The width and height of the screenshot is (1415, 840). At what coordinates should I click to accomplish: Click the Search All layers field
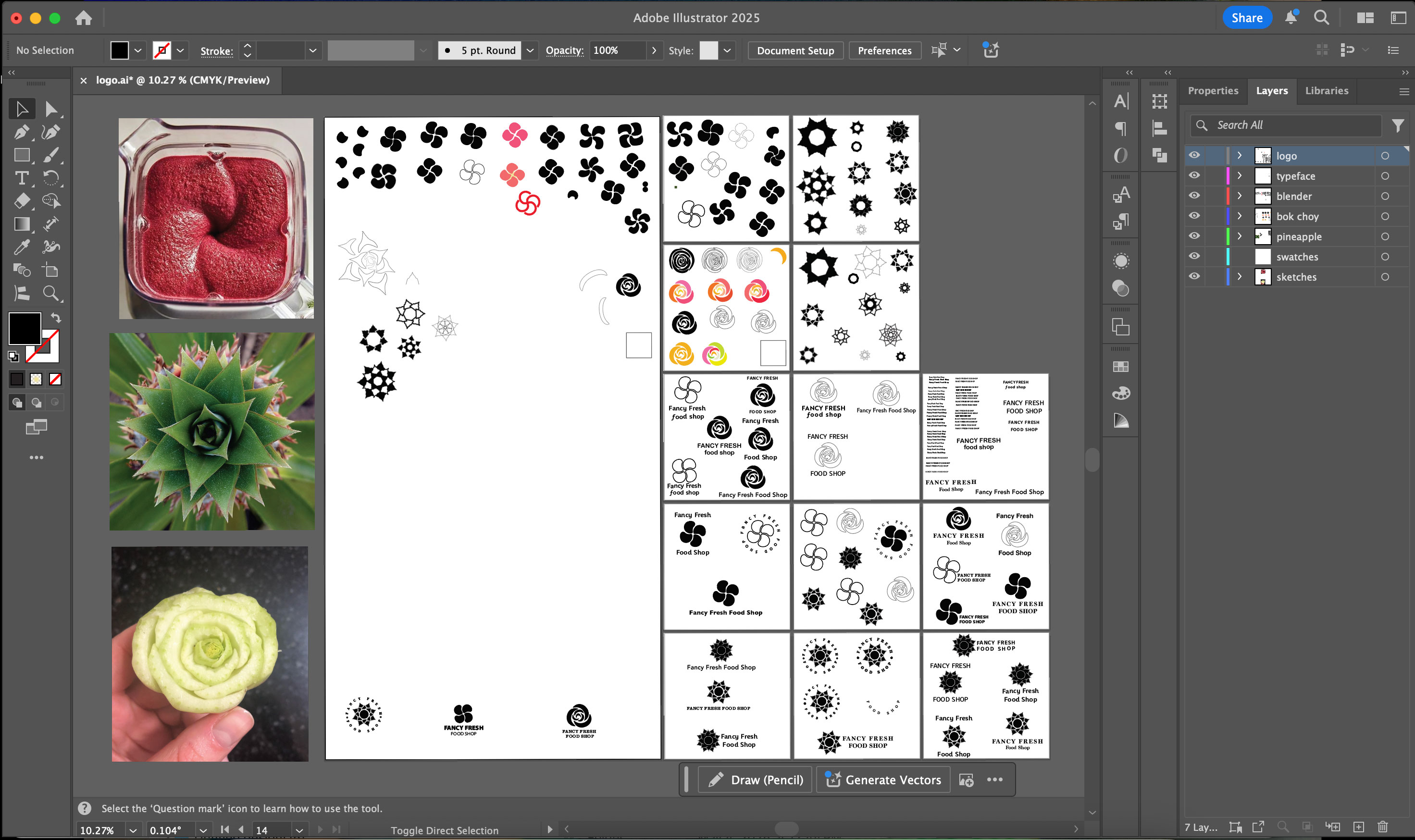pos(1286,125)
